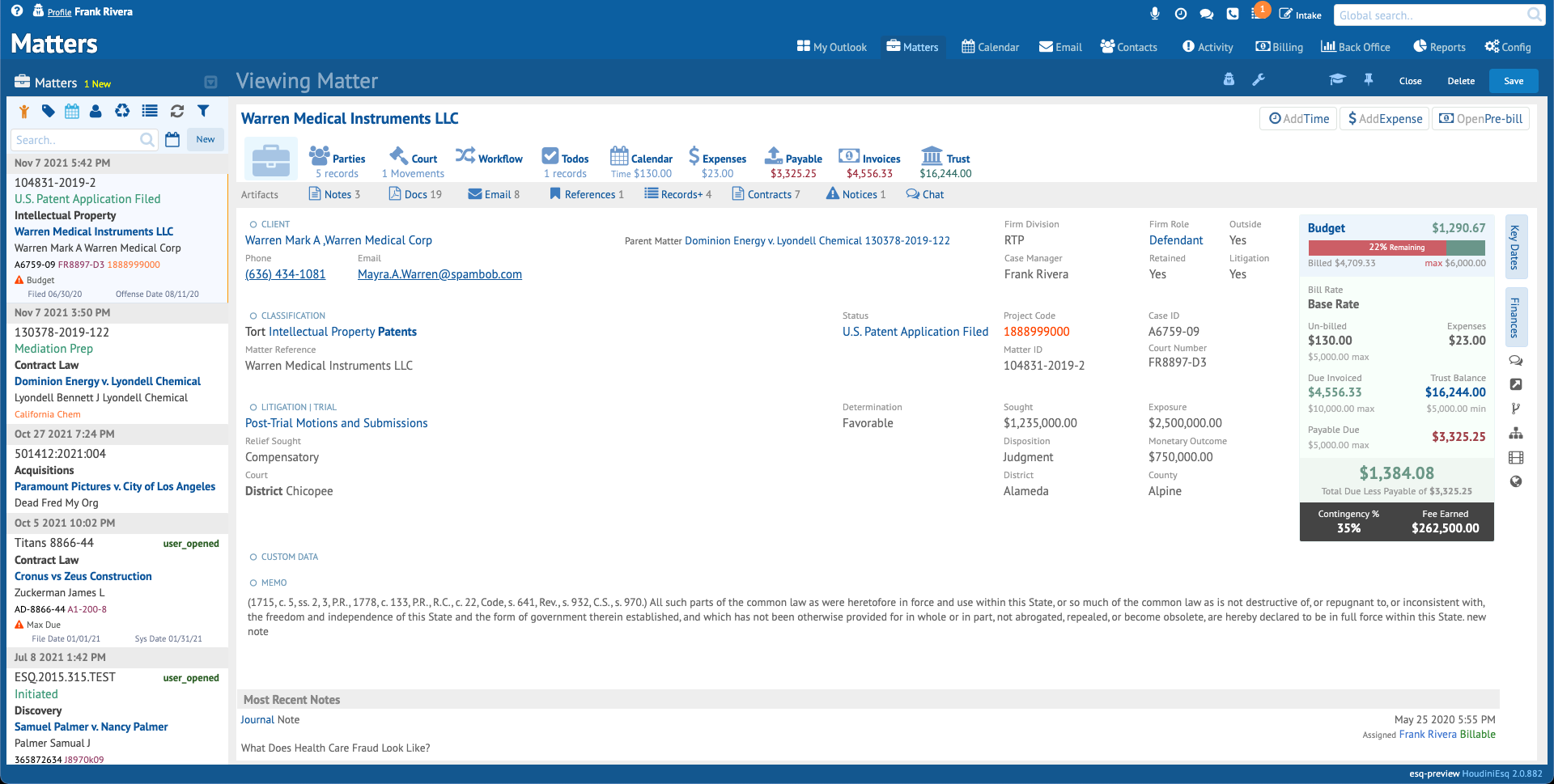
Task: Click the recycle icon in Matters toolbar
Action: click(x=122, y=112)
